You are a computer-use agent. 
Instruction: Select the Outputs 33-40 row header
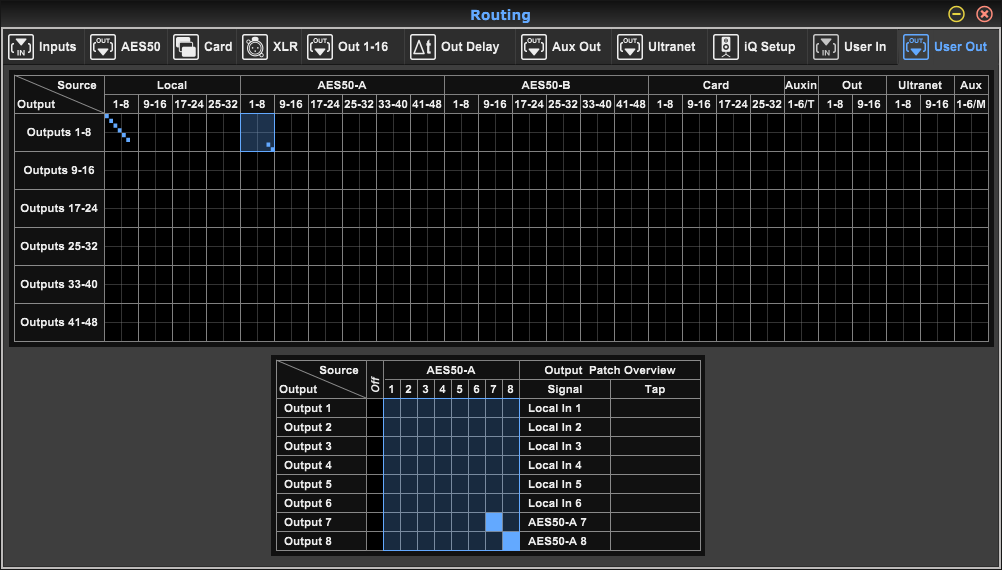pyautogui.click(x=59, y=284)
